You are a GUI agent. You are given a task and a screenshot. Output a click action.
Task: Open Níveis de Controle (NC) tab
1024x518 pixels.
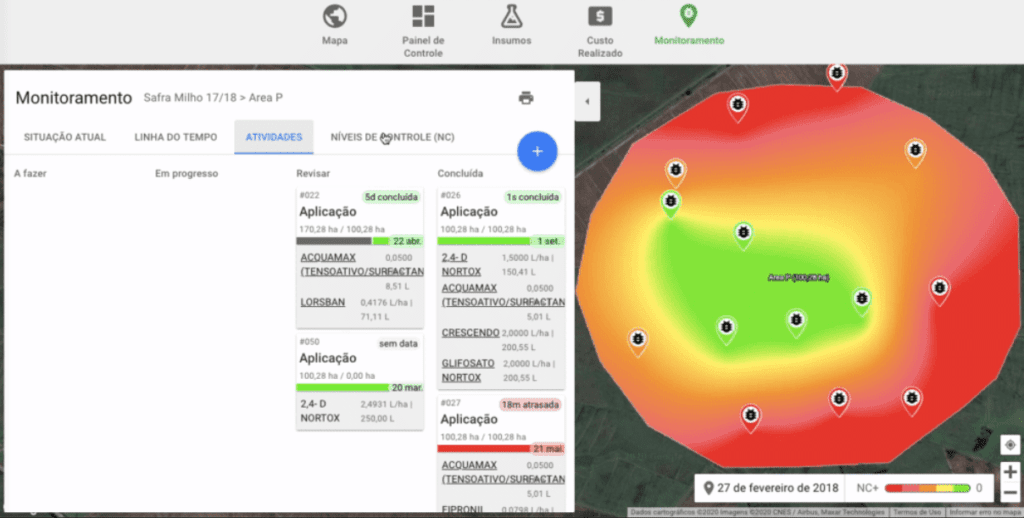pyautogui.click(x=392, y=137)
